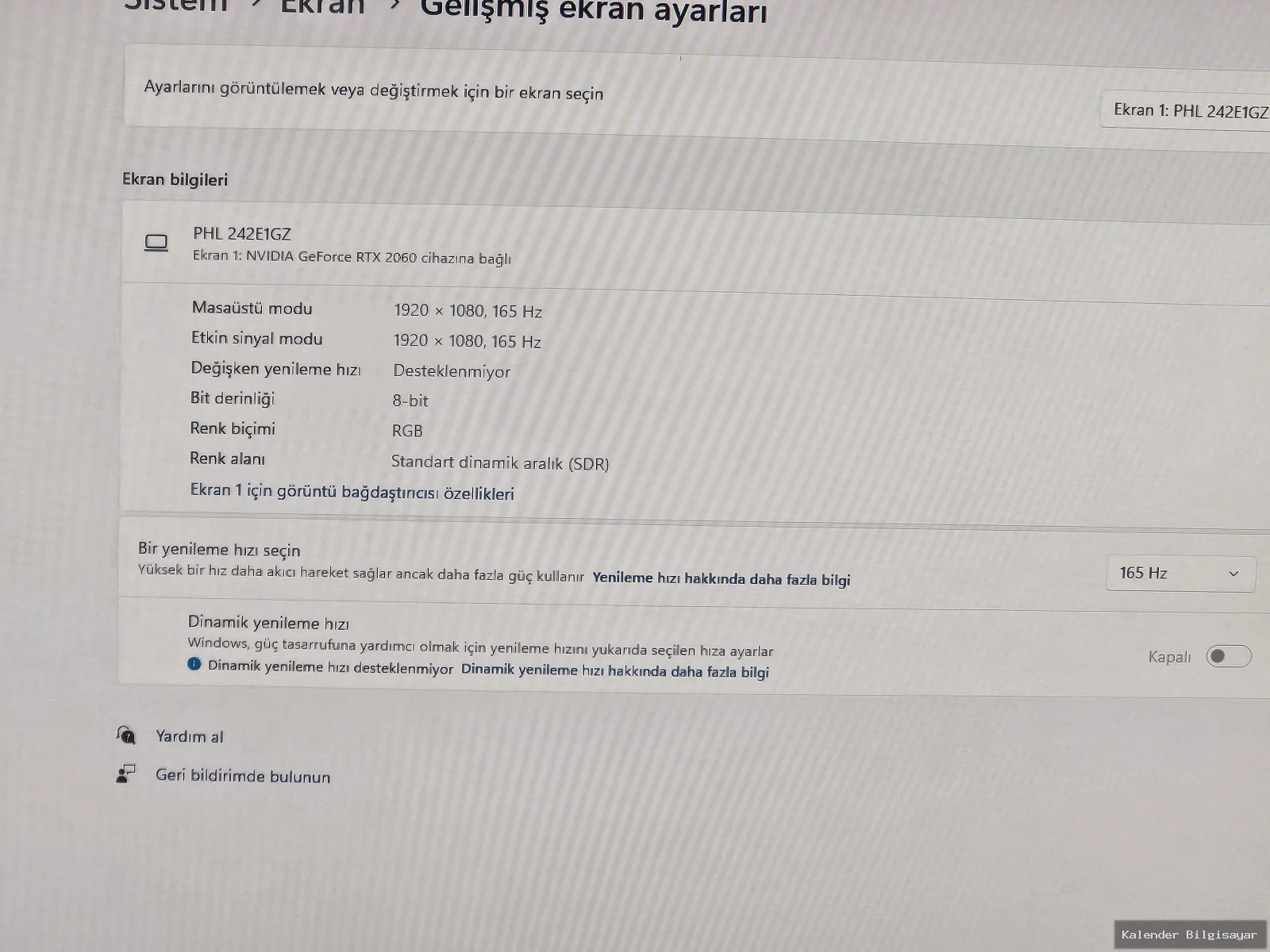1270x952 pixels.
Task: Click the Gelişmiş ekran ayarları page title
Action: coord(594,11)
